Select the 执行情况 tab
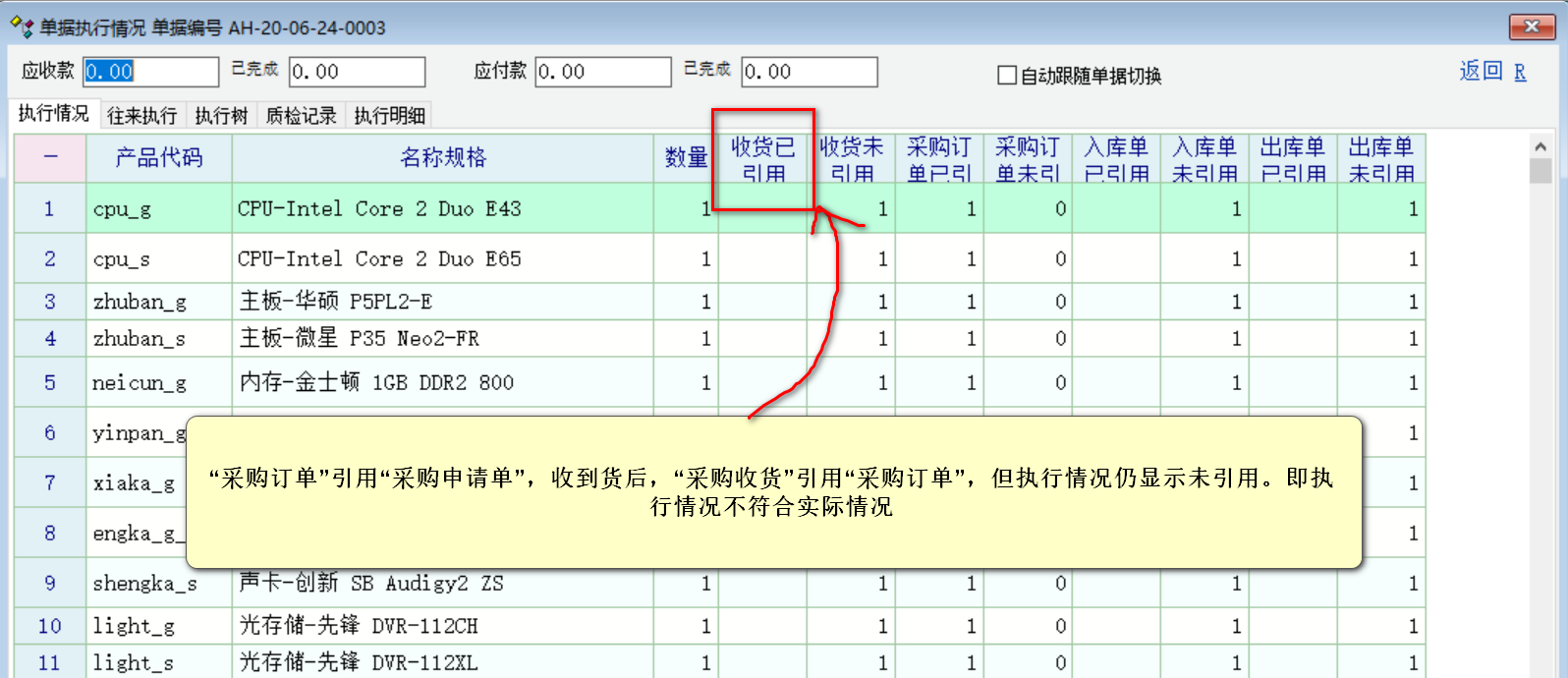 (x=53, y=114)
